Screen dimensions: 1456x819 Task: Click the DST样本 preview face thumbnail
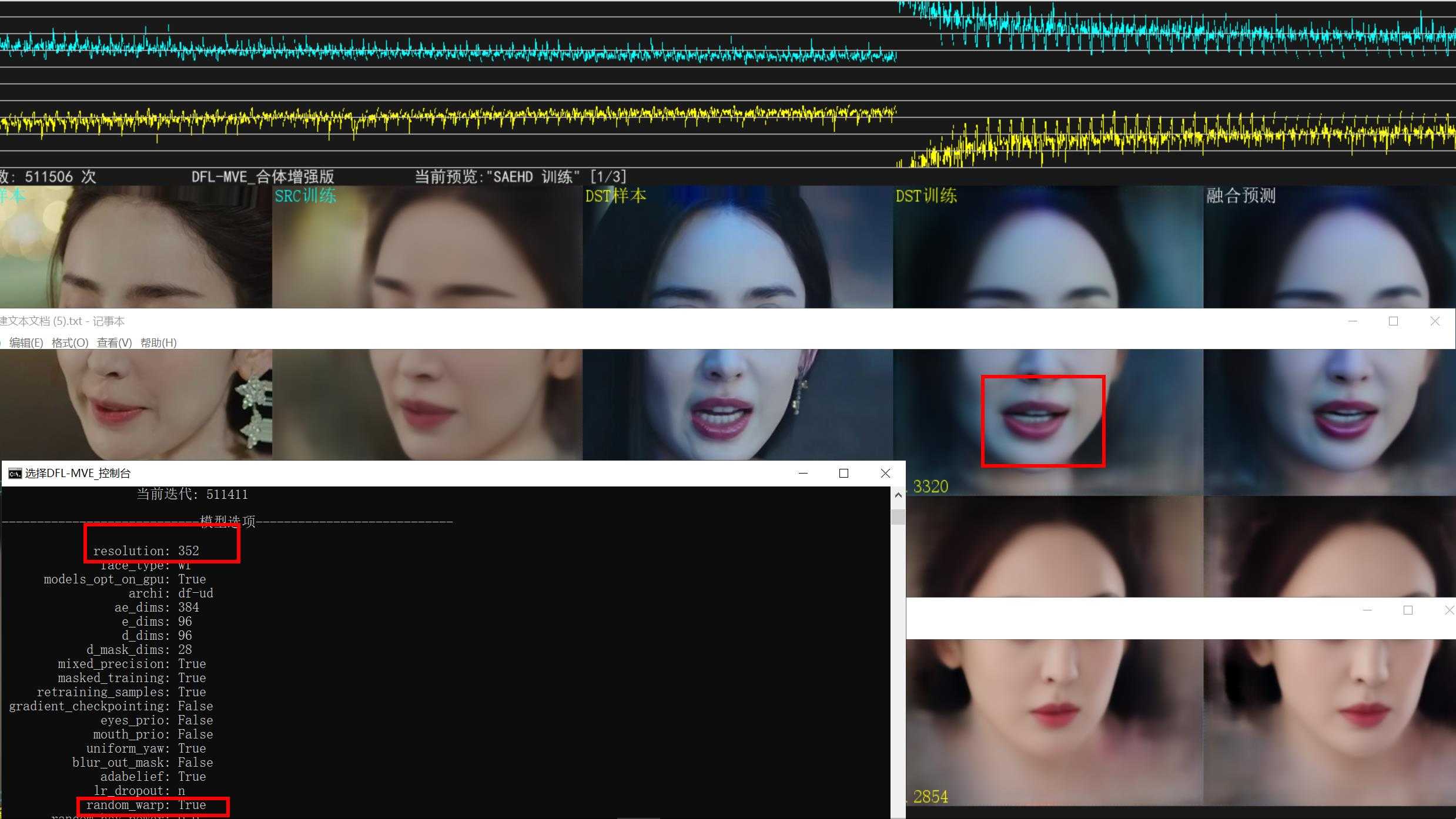pos(738,247)
